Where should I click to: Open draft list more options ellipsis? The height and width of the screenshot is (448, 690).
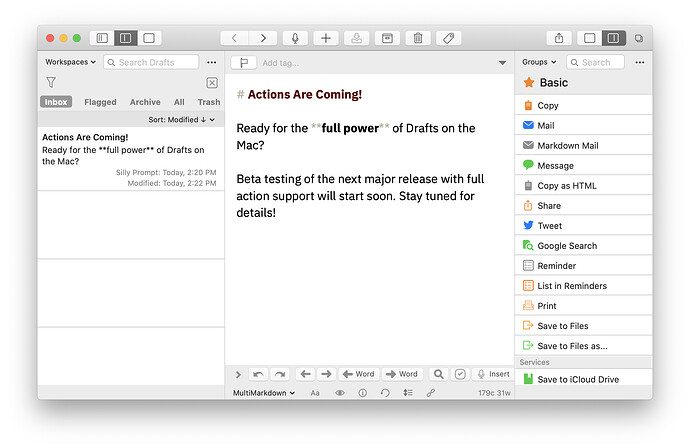tap(212, 62)
